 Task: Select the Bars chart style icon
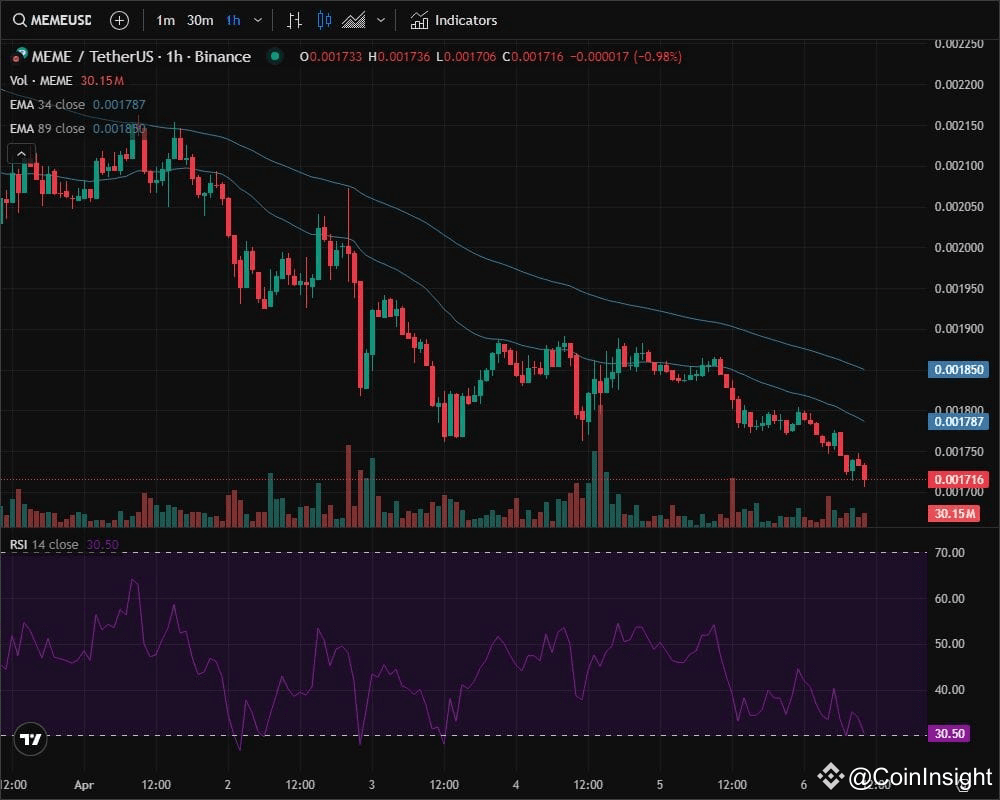tap(294, 20)
